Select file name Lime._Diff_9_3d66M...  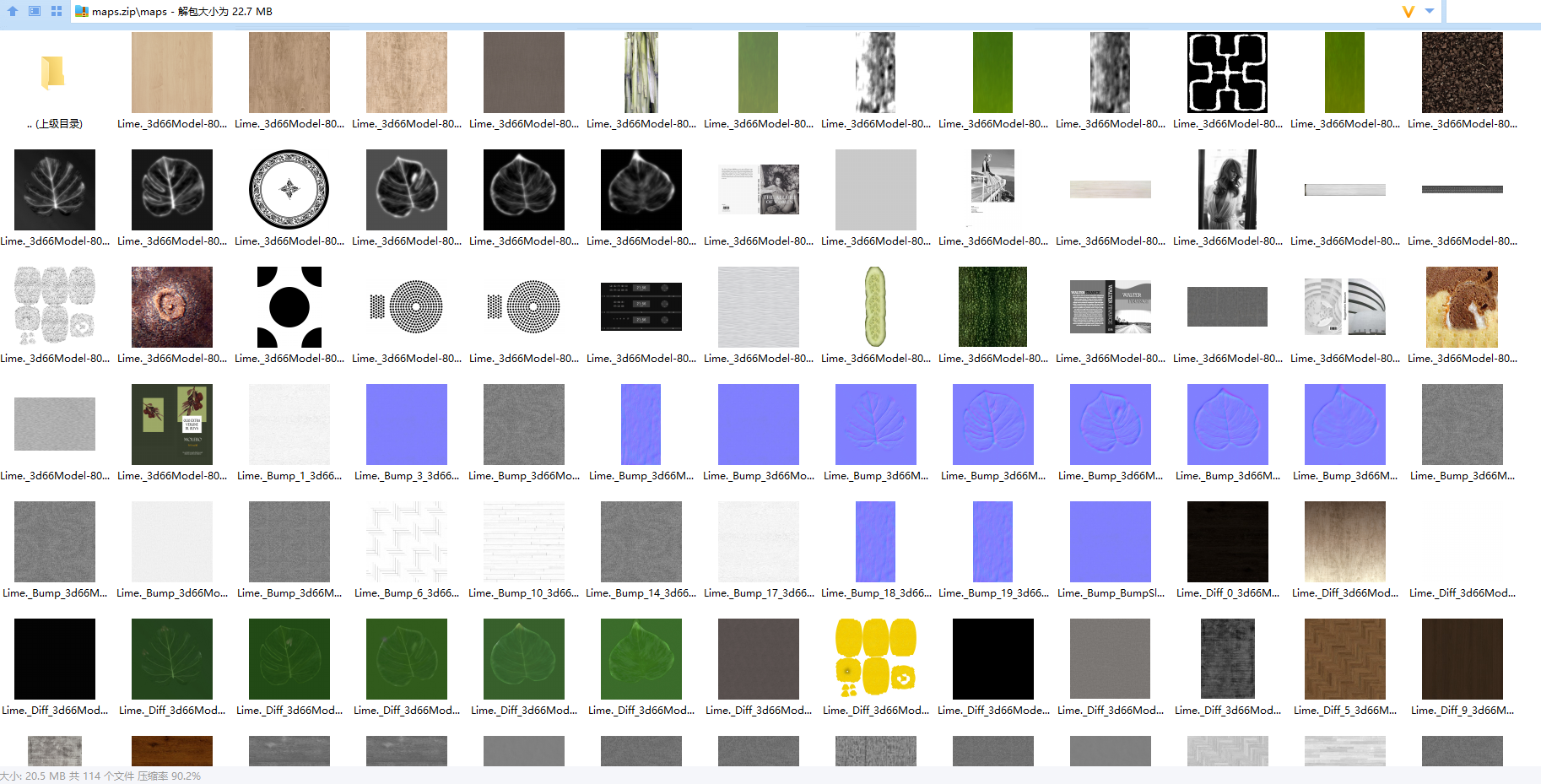[1463, 711]
